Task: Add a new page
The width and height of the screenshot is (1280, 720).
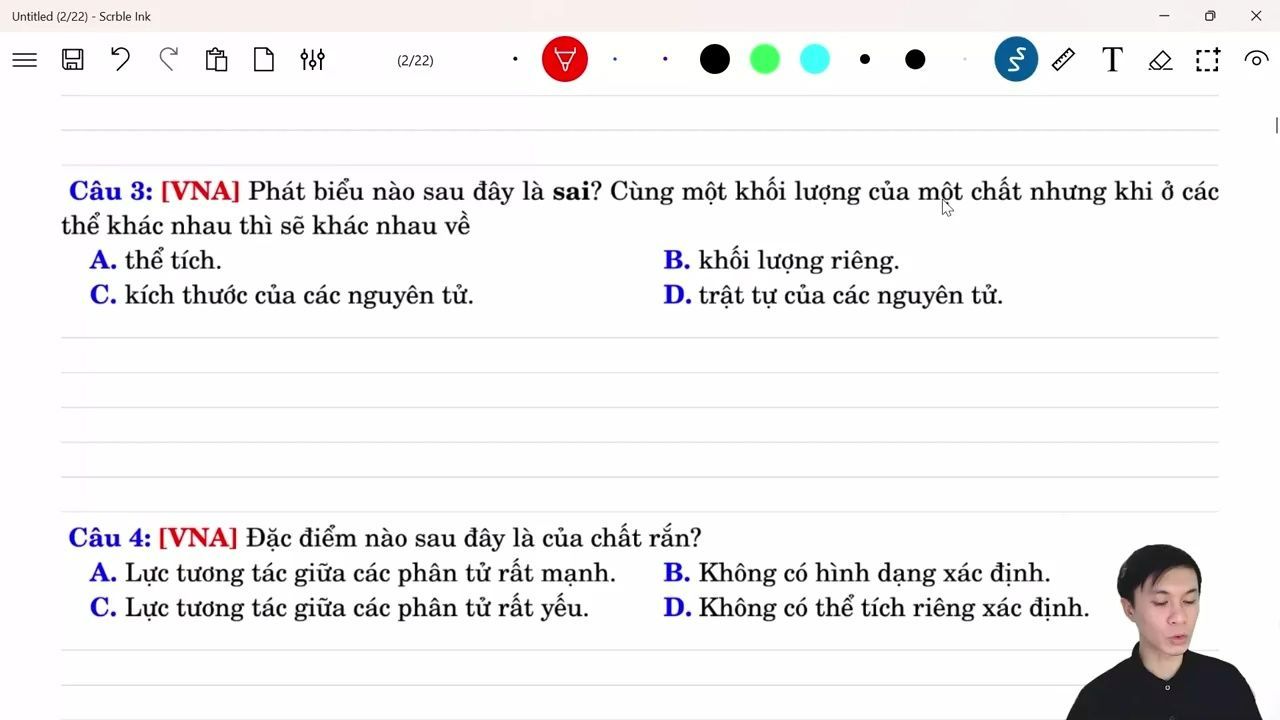Action: (x=264, y=60)
